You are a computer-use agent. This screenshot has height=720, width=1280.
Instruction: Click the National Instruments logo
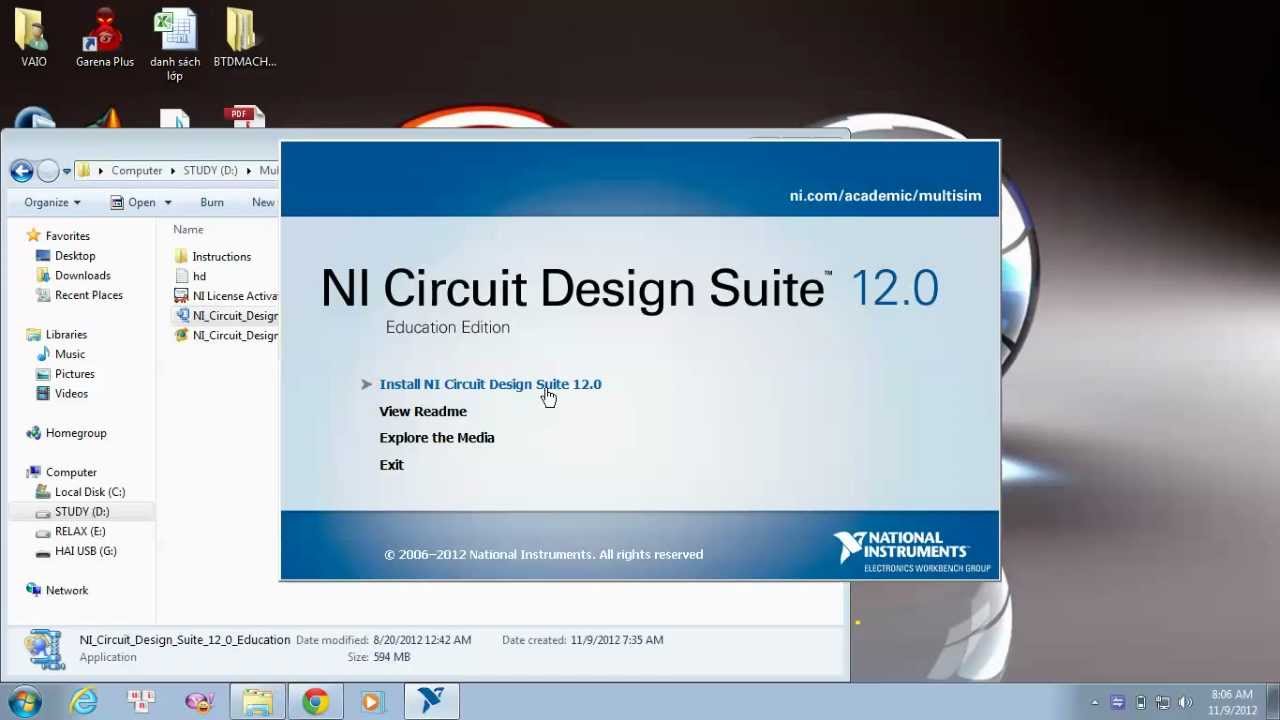(x=912, y=552)
